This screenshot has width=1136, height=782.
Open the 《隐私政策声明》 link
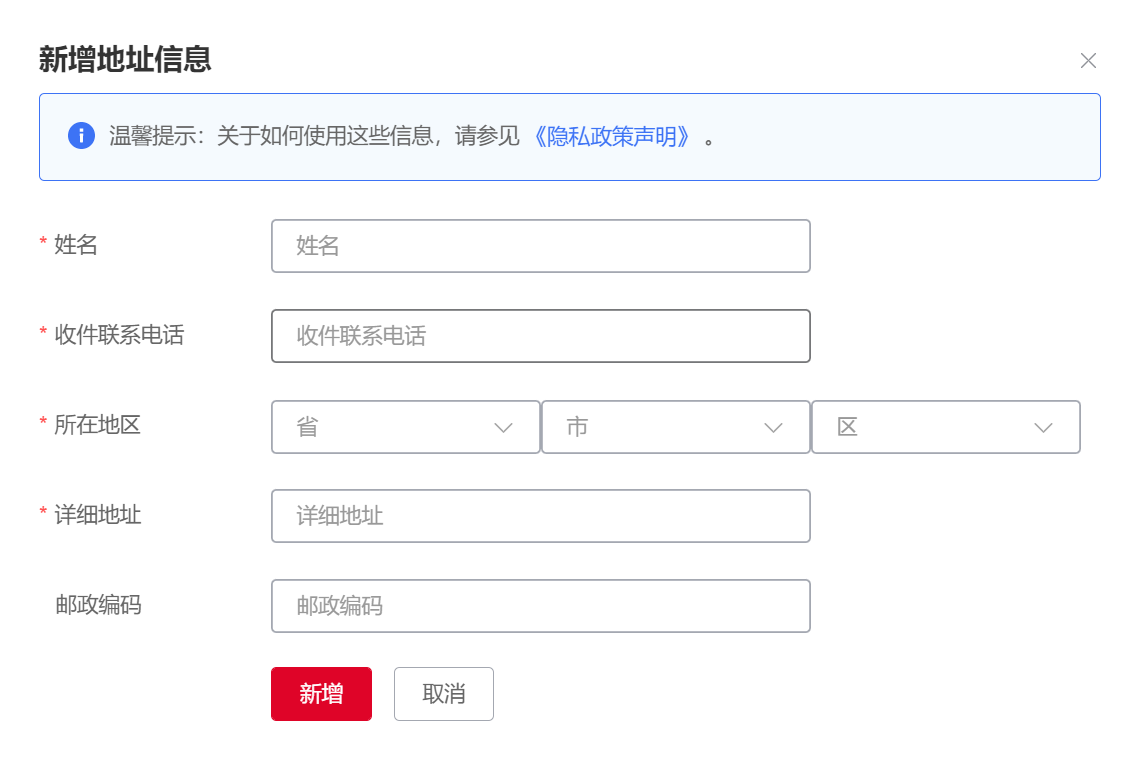click(612, 137)
